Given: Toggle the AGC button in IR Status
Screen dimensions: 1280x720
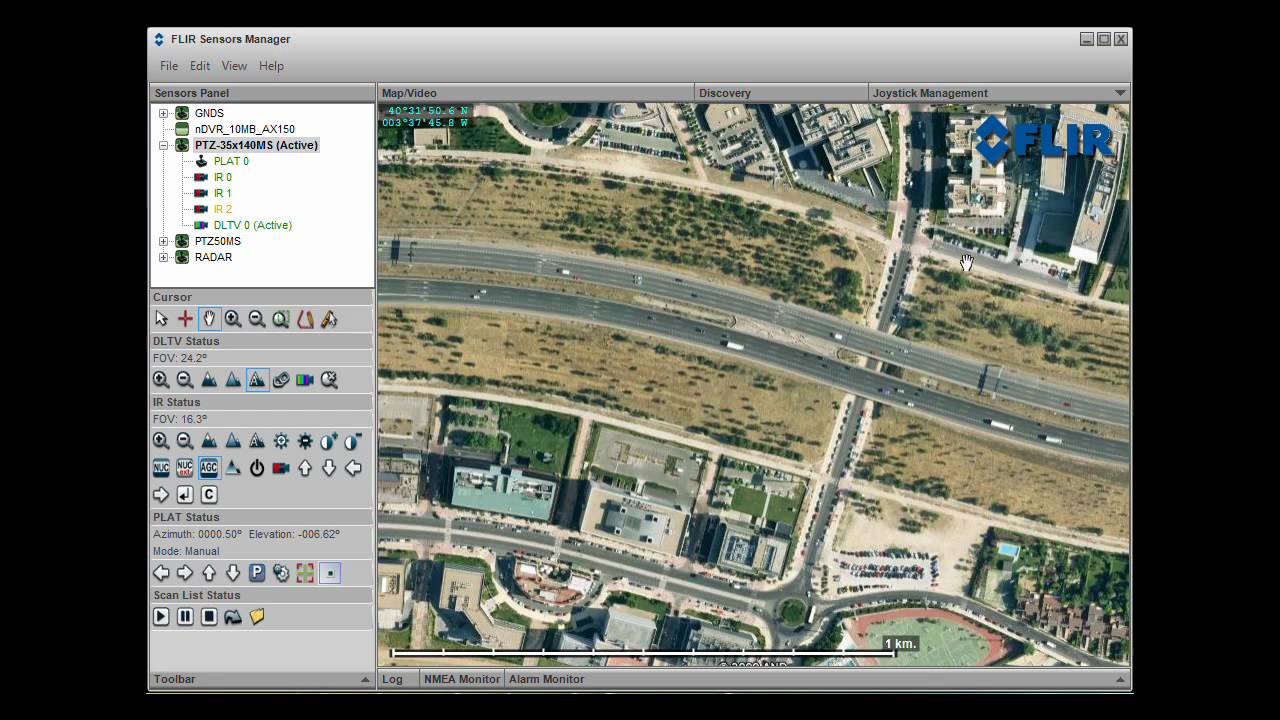Looking at the screenshot, I should 209,468.
